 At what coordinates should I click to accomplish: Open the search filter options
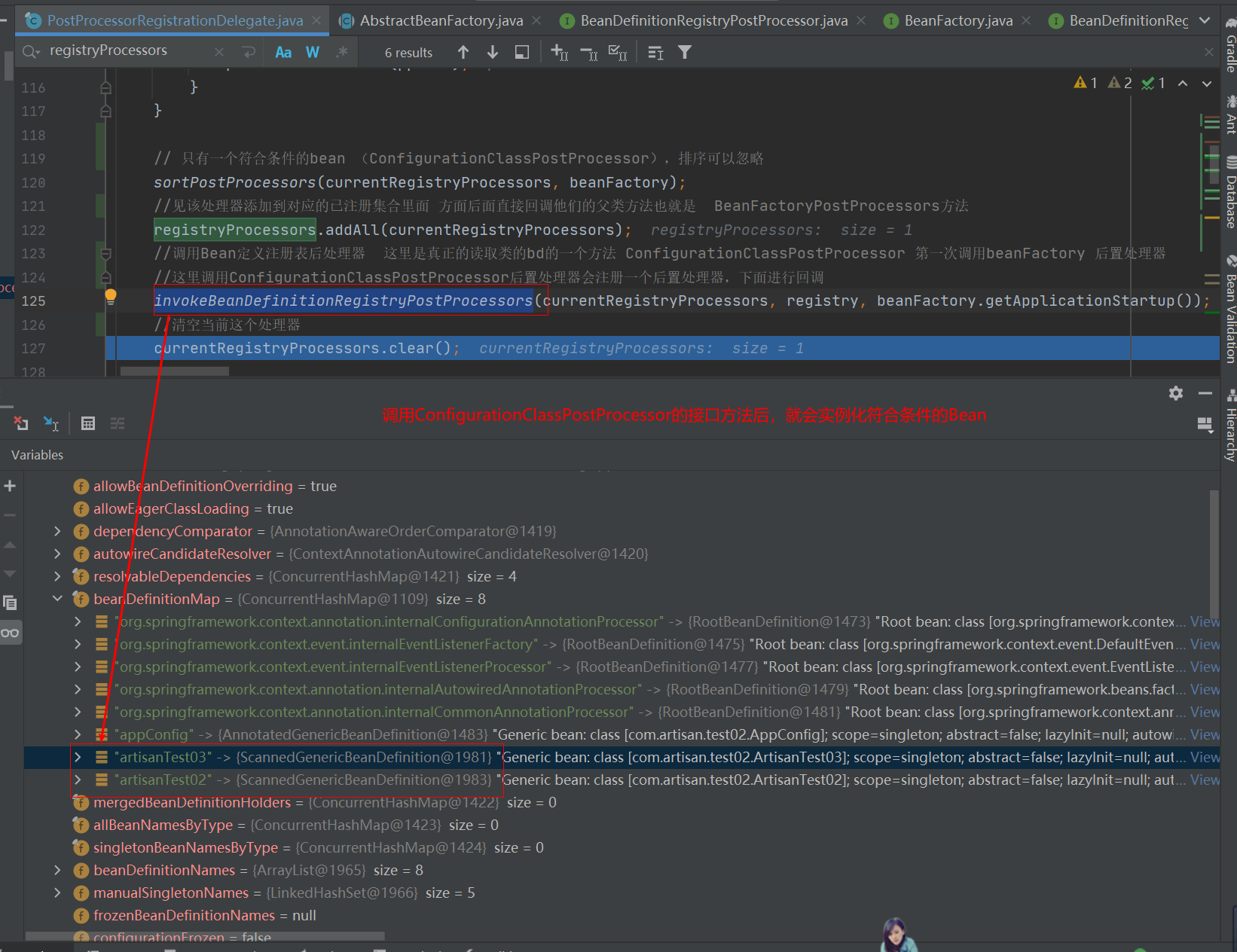click(685, 52)
